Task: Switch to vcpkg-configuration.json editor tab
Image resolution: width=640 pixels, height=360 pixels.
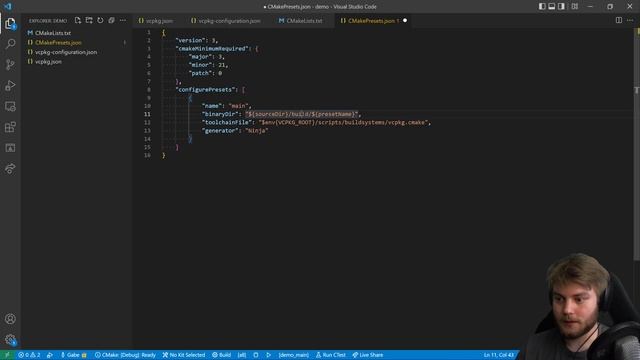Action: pos(226,20)
